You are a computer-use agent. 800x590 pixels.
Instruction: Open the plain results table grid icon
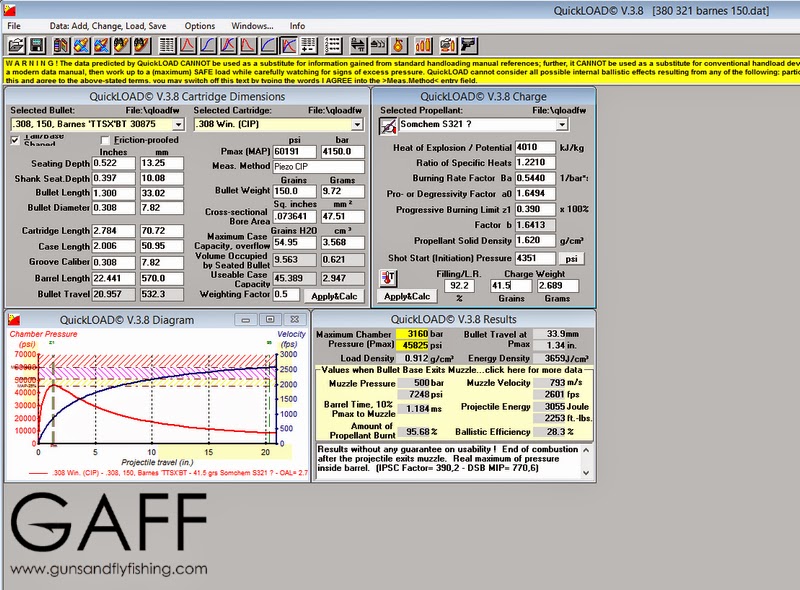coord(167,46)
